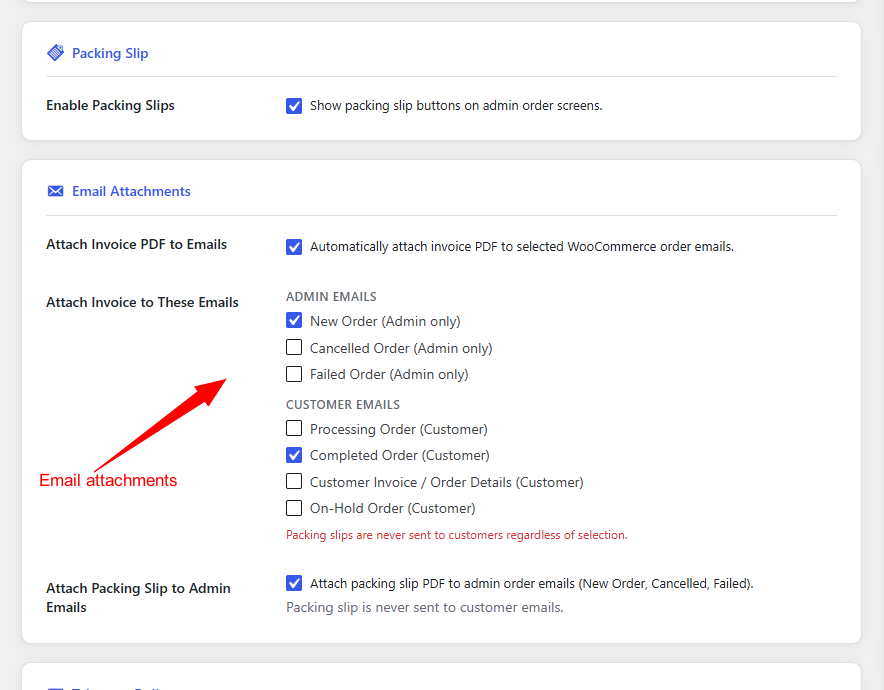Click the red packing slips warning note
The image size is (884, 690).
click(457, 535)
